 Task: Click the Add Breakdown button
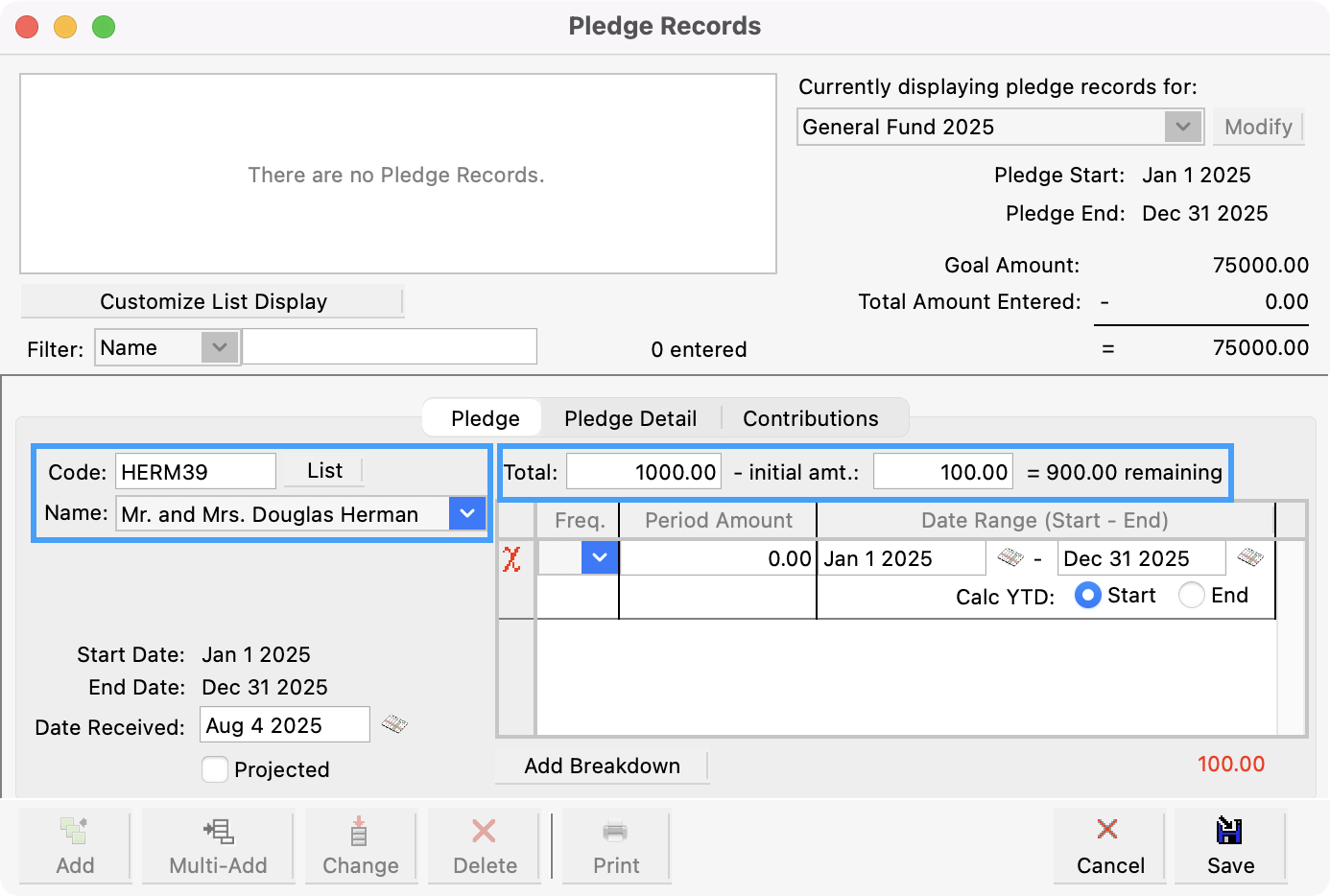click(x=602, y=766)
